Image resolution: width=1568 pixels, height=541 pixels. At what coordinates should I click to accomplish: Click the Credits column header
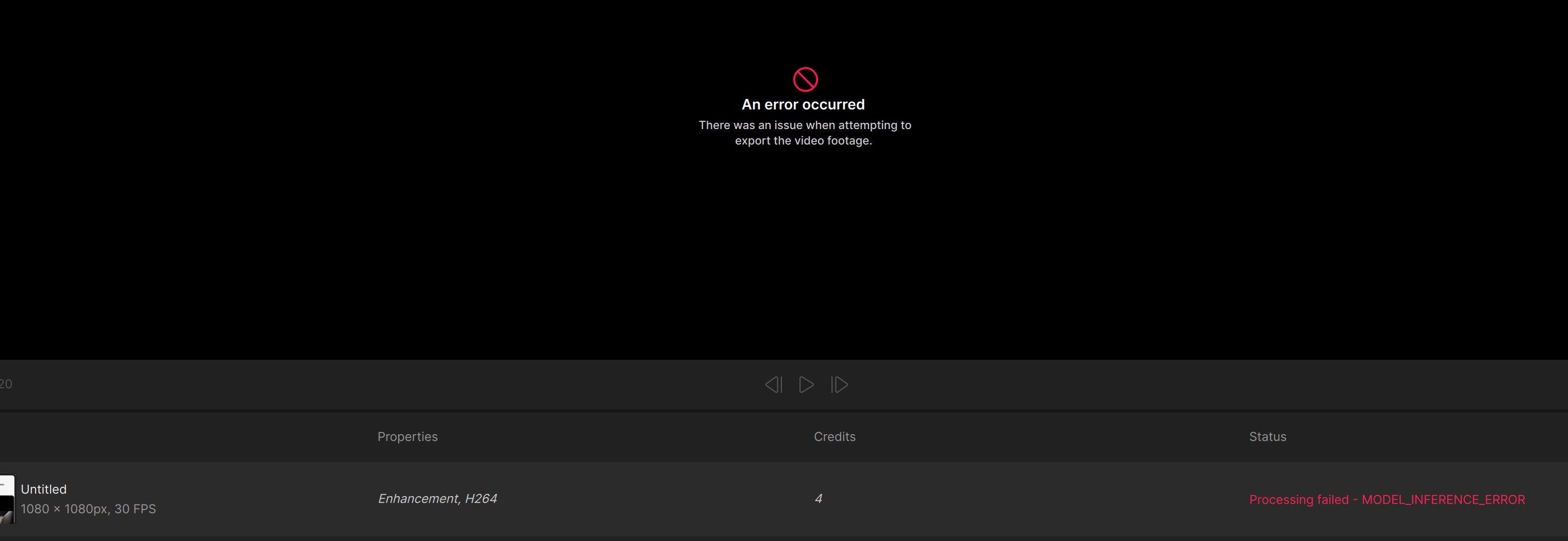834,437
